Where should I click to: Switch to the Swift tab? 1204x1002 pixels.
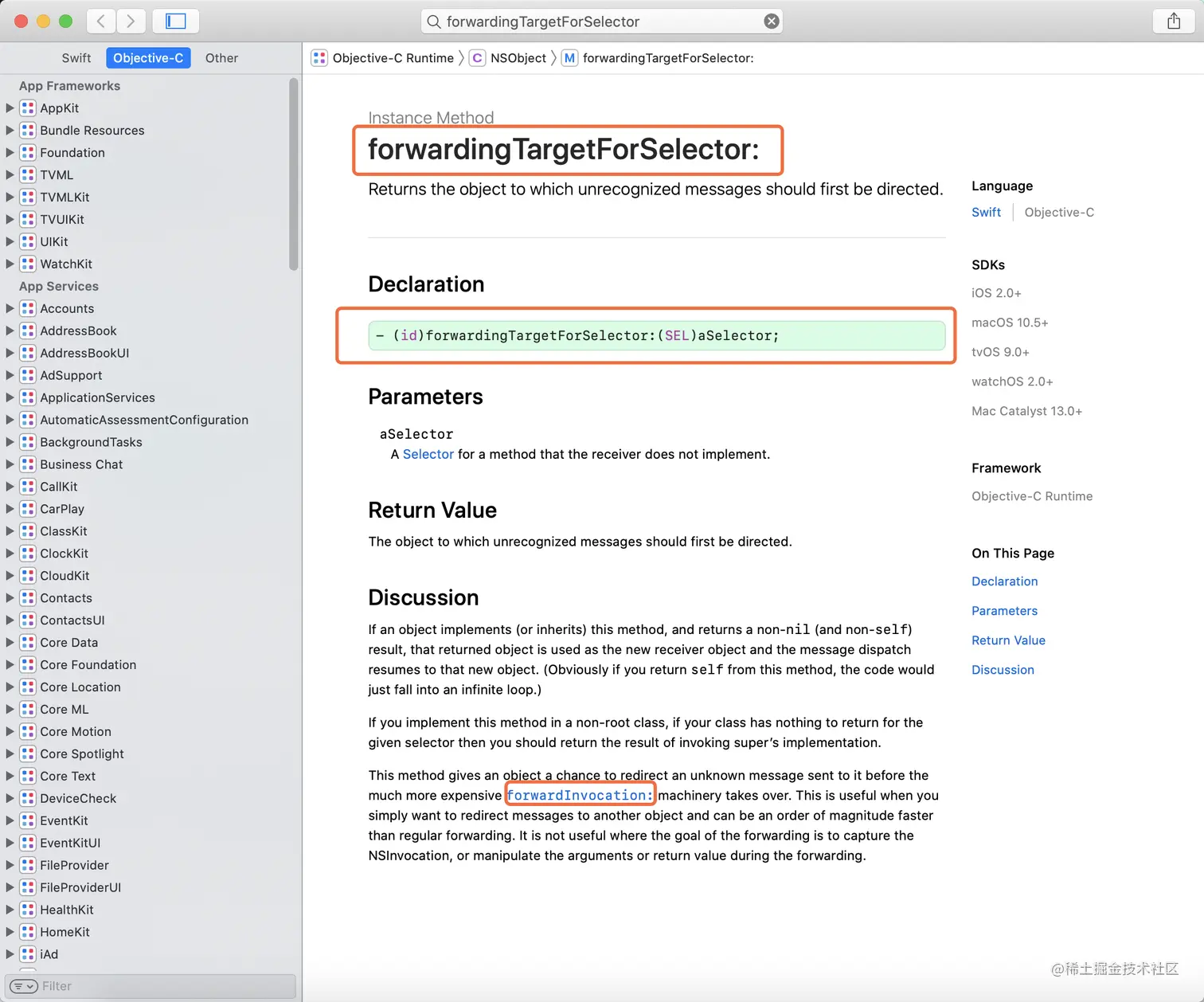tap(76, 58)
